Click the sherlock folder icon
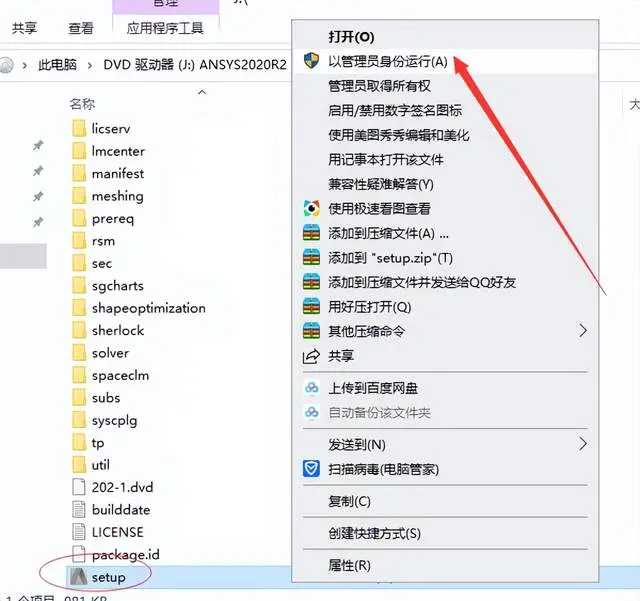Screen dimensions: 640x601 79,330
